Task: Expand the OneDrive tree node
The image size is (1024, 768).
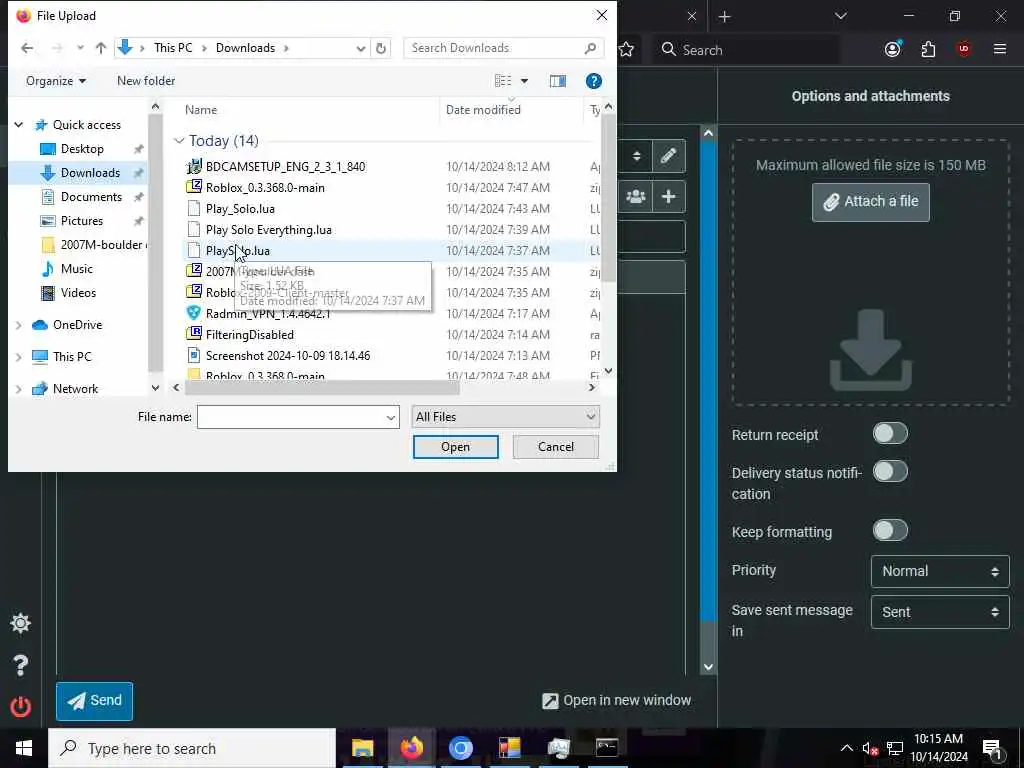Action: pos(19,325)
